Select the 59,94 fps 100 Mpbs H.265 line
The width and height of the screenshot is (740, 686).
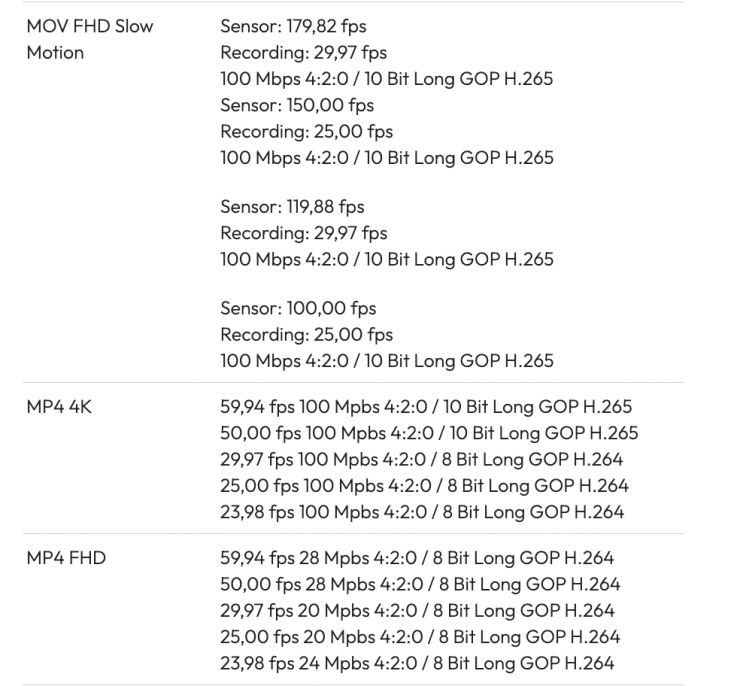pos(425,408)
